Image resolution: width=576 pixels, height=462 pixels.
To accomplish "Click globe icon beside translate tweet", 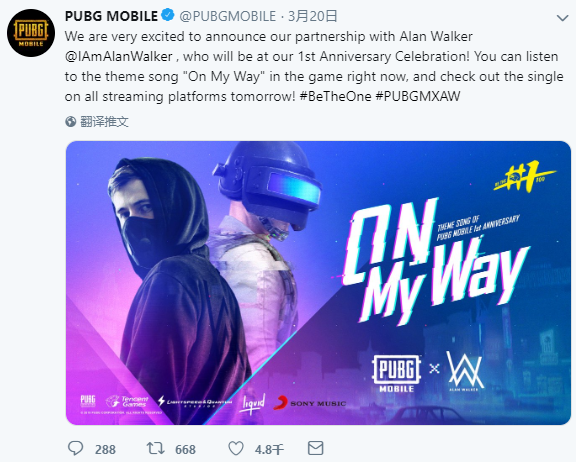I will click(x=71, y=122).
